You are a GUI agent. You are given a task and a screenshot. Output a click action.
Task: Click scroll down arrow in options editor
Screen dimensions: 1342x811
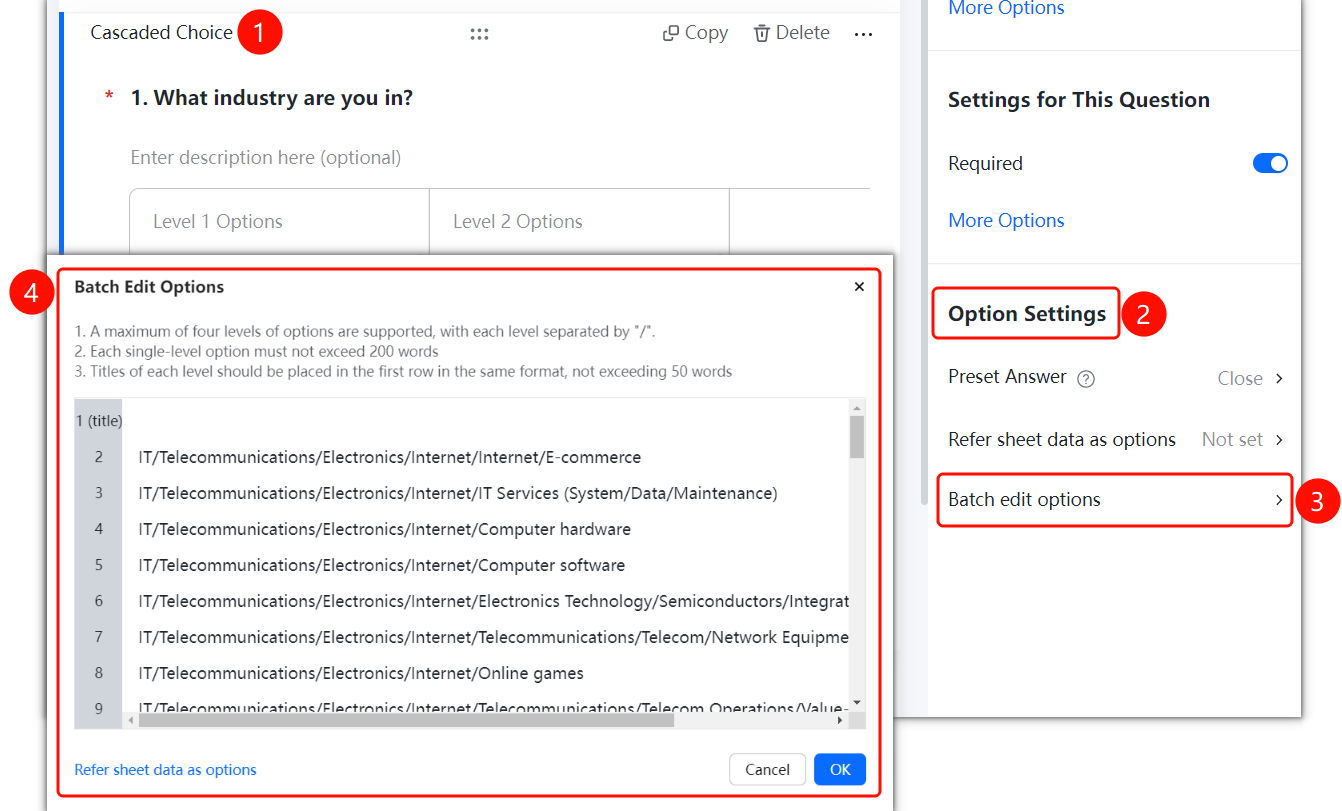click(857, 702)
